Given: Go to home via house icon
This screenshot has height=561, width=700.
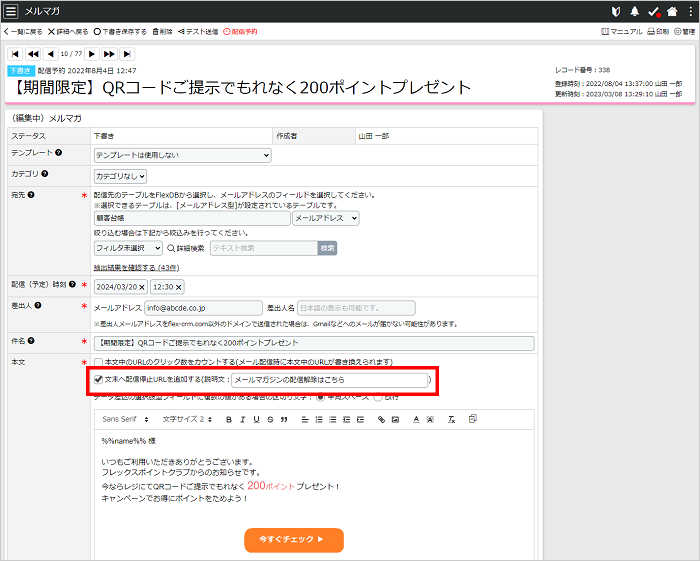Looking at the screenshot, I should point(672,12).
